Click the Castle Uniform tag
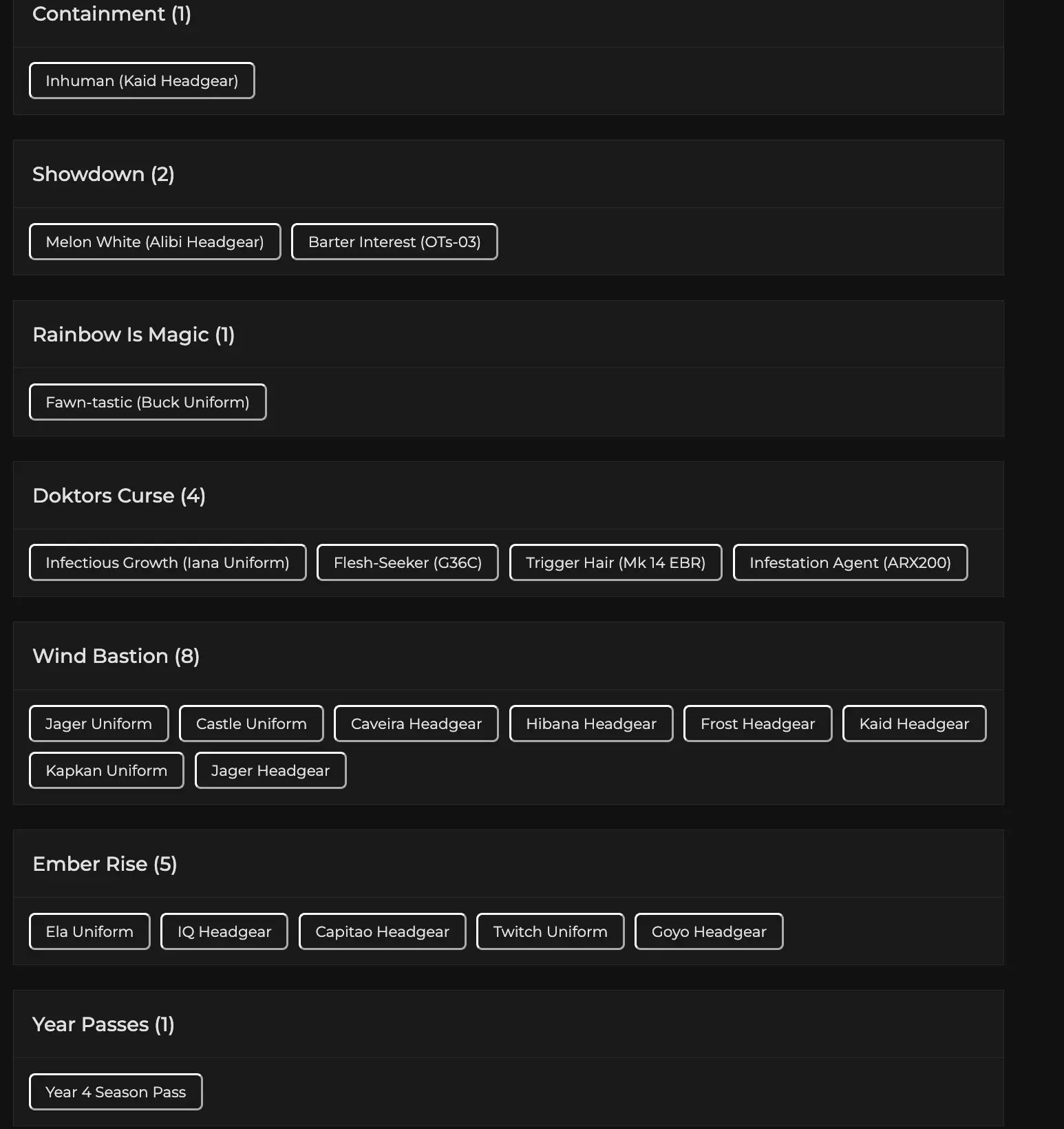Viewport: 1064px width, 1129px height. [251, 724]
